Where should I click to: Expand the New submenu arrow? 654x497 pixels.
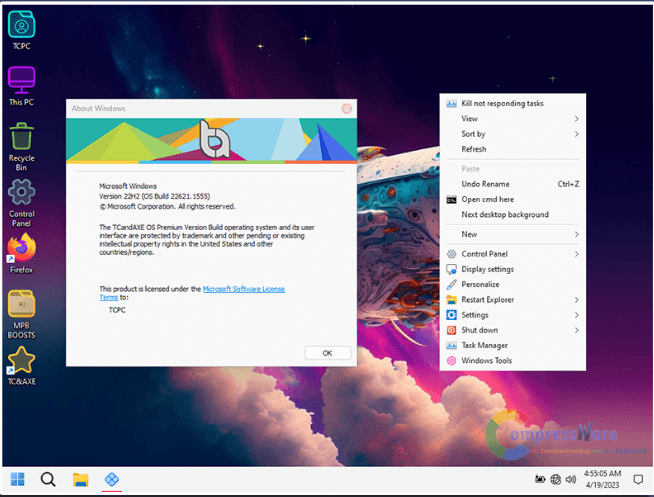point(576,234)
